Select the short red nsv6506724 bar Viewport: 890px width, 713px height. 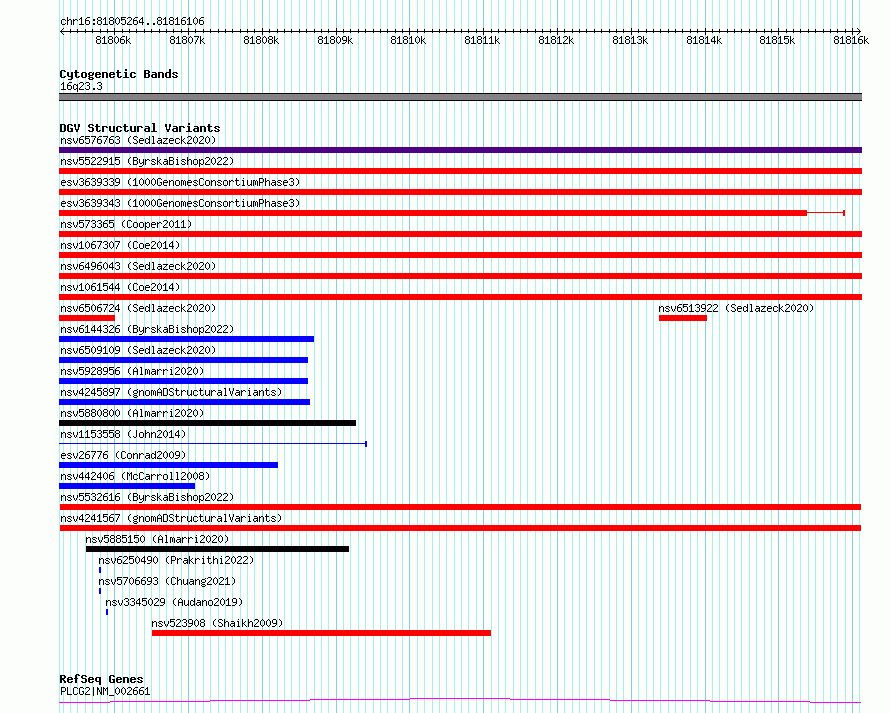point(87,318)
